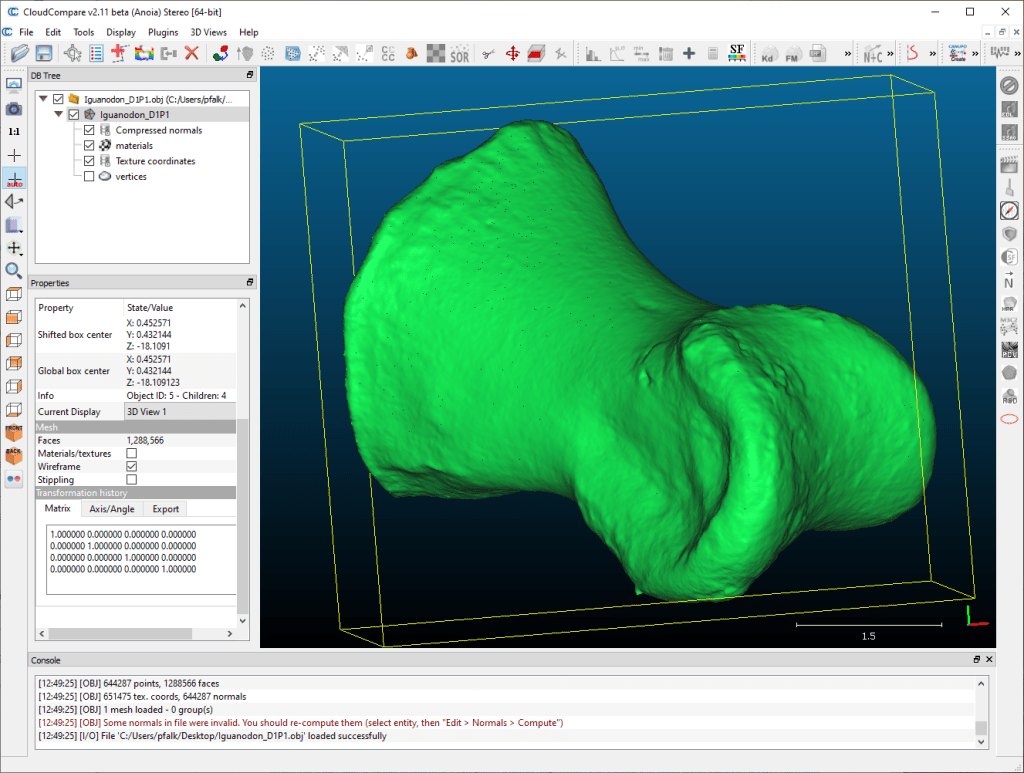Collapse the Iguanodon_D1P1 mesh node
This screenshot has height=773, width=1024.
click(x=58, y=115)
